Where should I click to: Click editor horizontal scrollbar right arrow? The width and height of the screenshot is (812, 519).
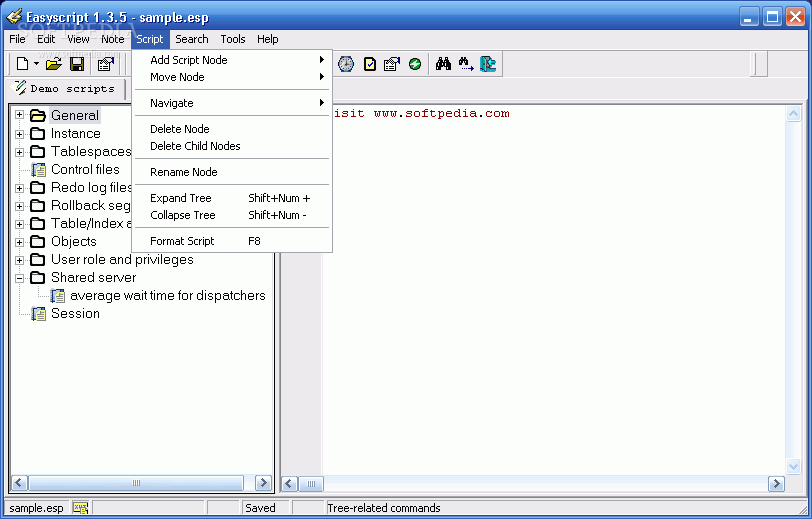pos(776,484)
